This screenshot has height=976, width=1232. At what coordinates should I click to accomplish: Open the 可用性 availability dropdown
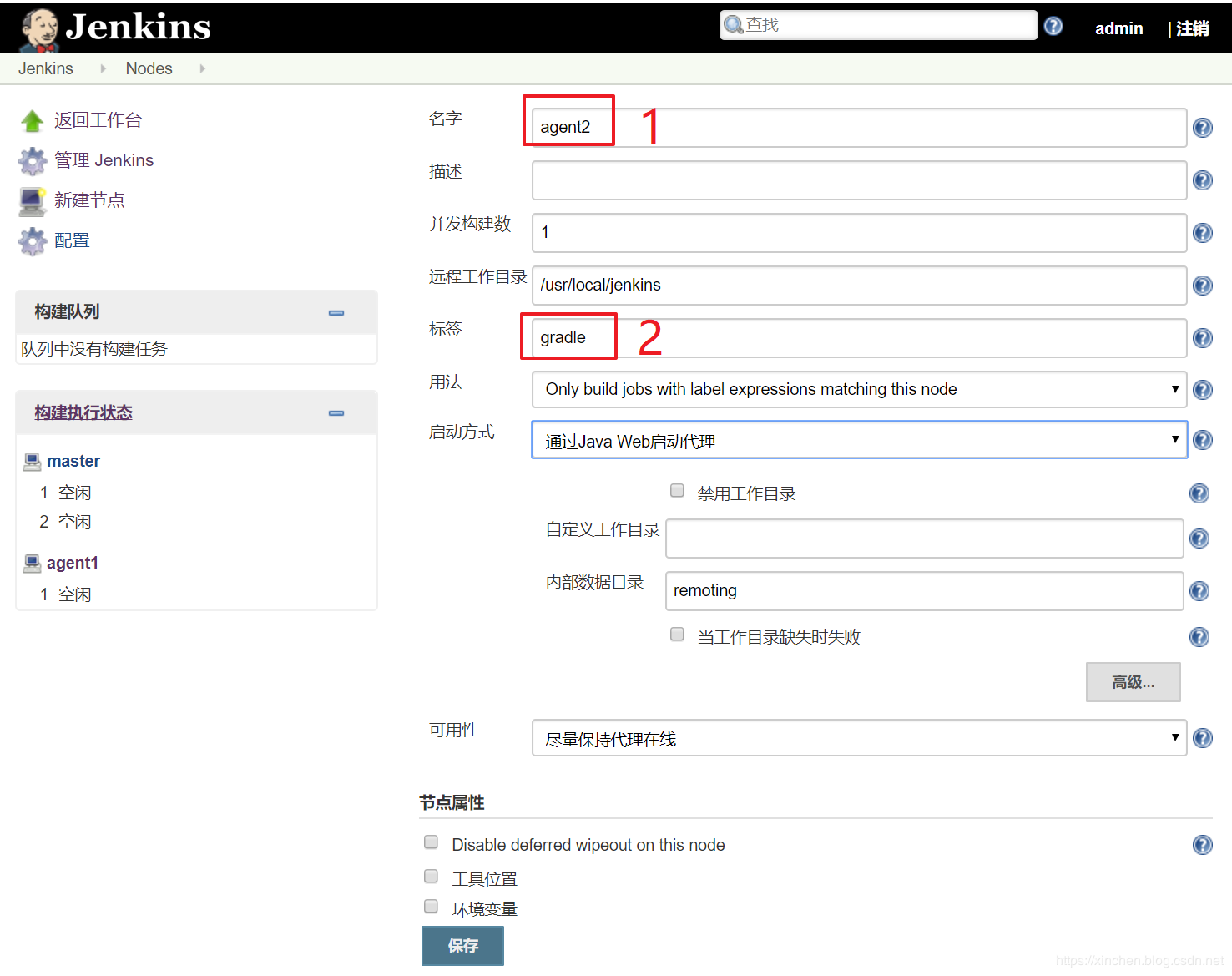pyautogui.click(x=859, y=738)
